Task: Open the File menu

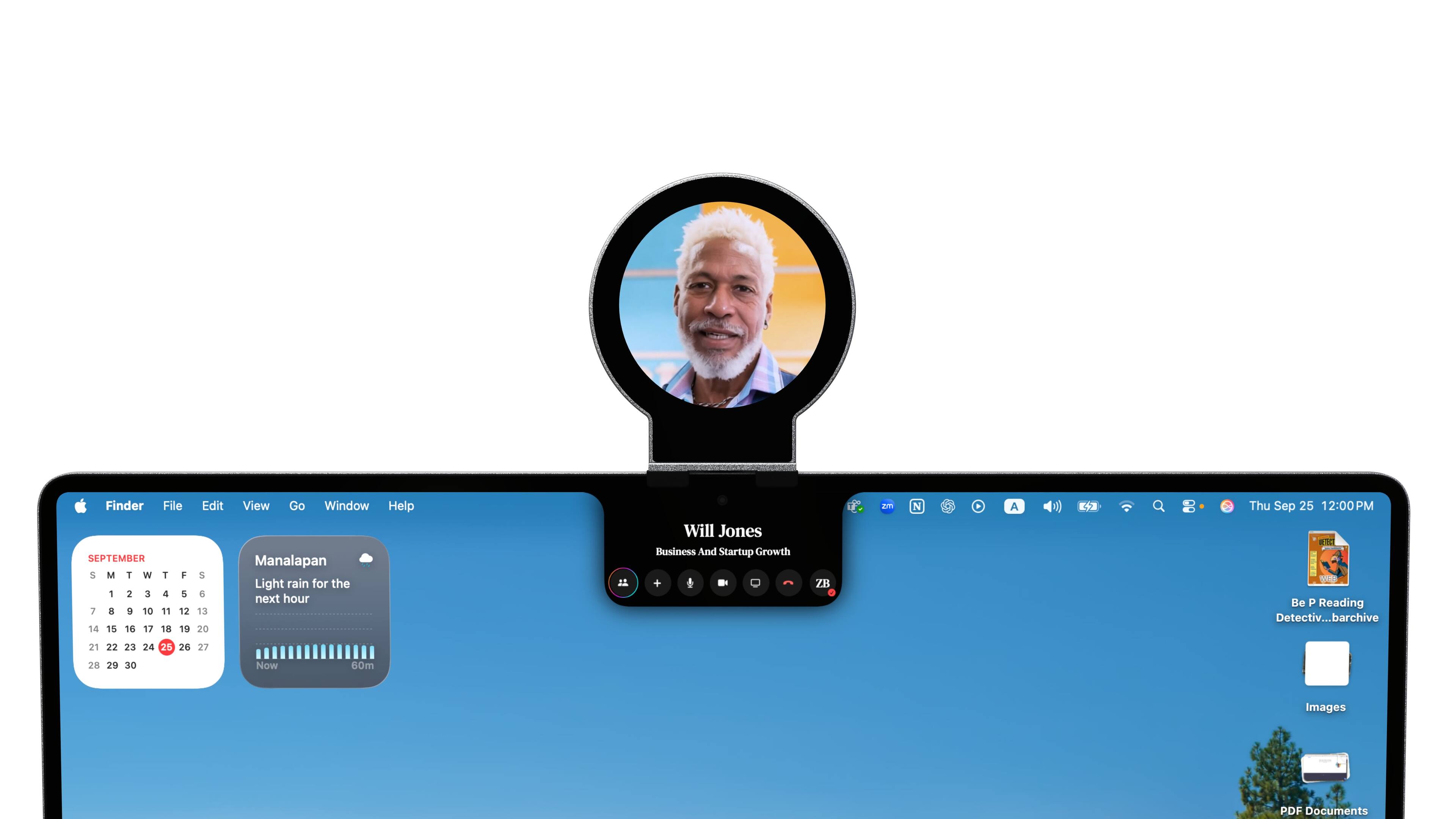Action: tap(173, 506)
